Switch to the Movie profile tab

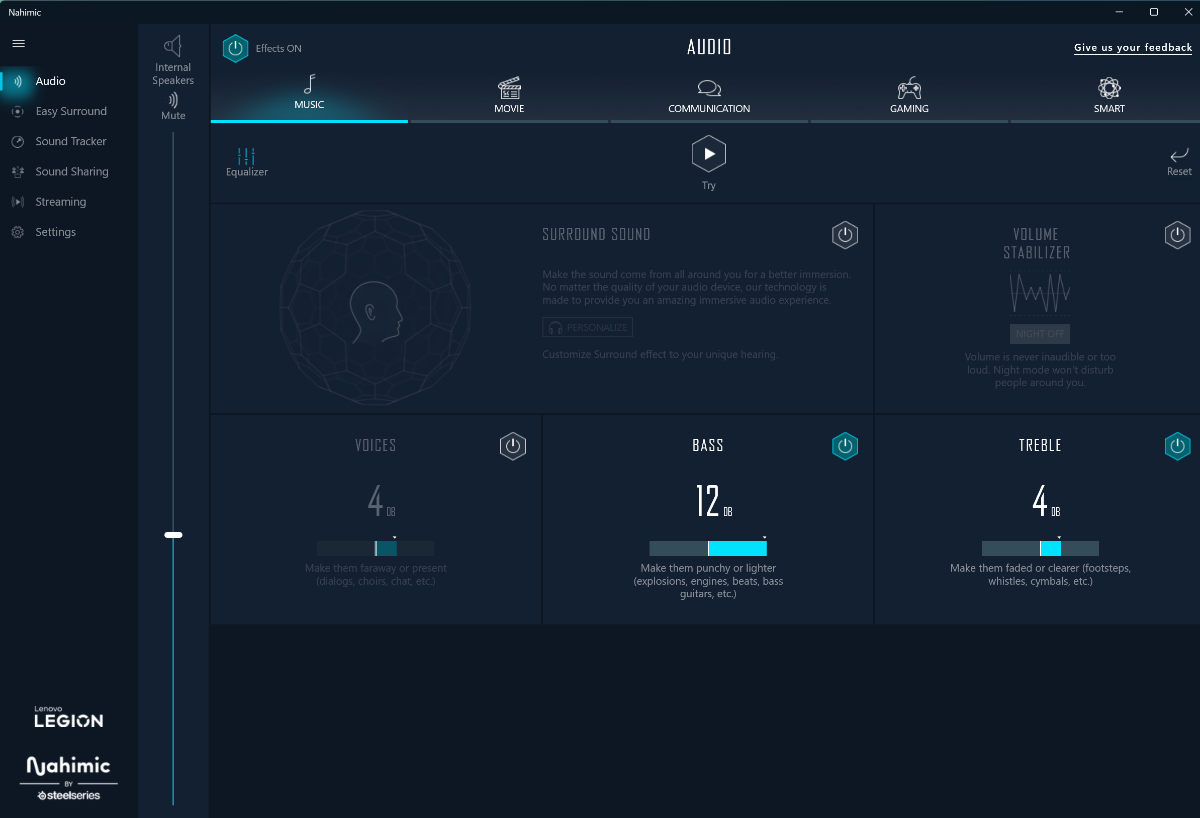tap(509, 96)
